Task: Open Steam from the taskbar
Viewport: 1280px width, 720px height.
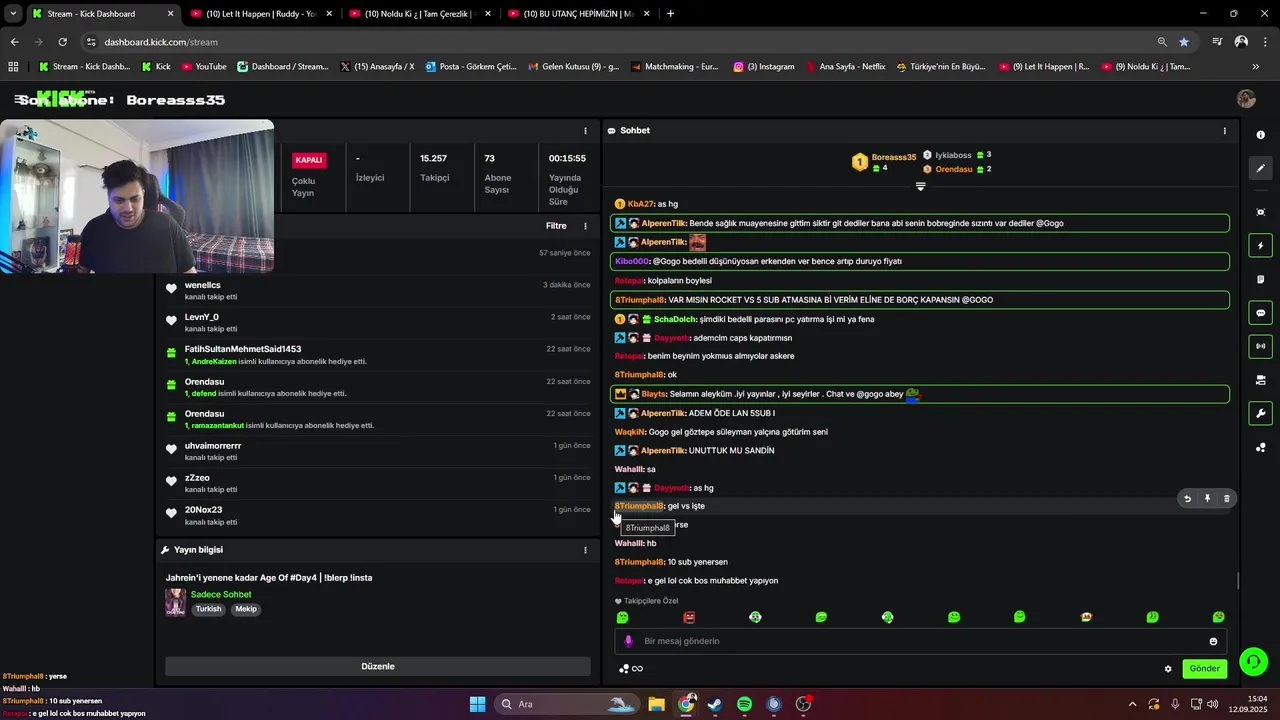Action: (x=715, y=704)
